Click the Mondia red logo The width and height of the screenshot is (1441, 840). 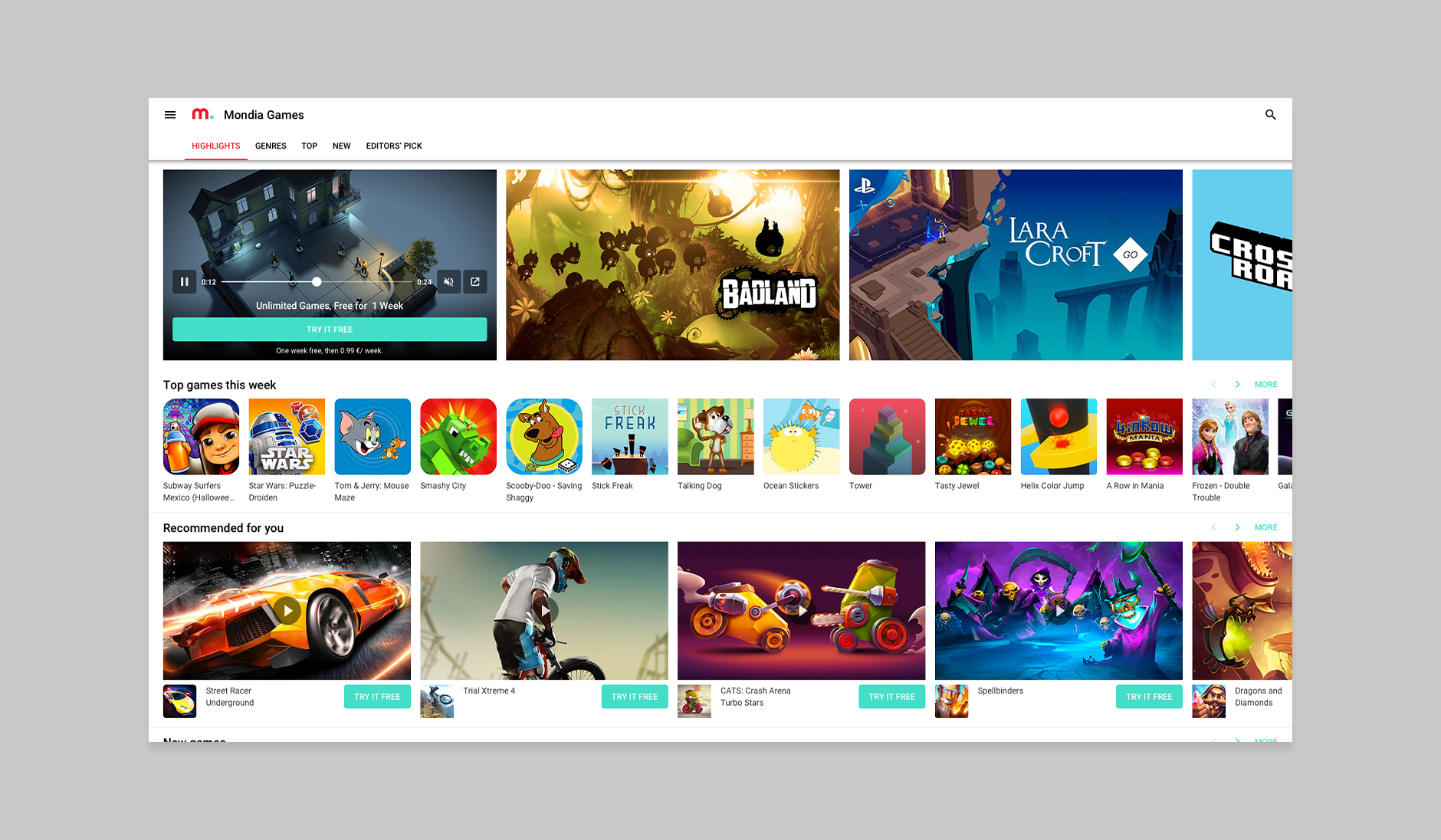202,114
